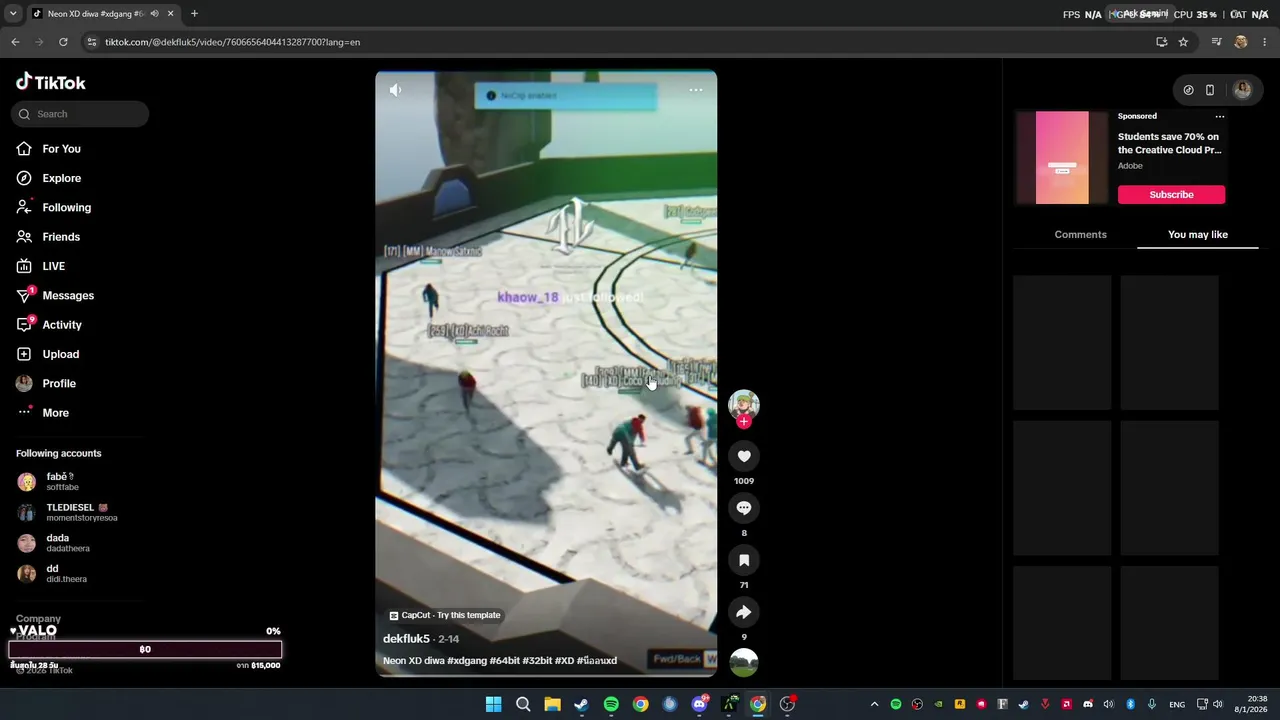View site information icon in address bar

[x=92, y=42]
